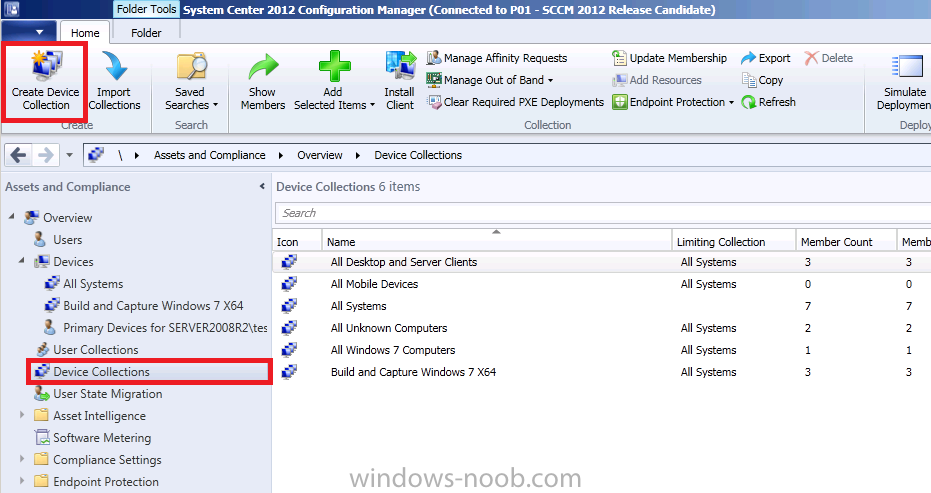Sort by Member Count column header

(x=846, y=240)
